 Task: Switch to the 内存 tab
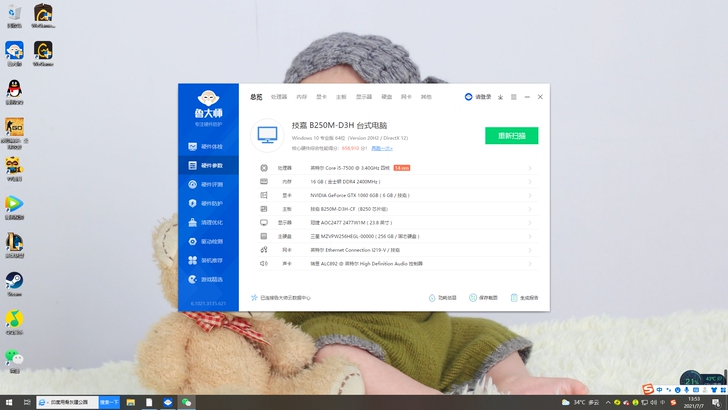(302, 97)
